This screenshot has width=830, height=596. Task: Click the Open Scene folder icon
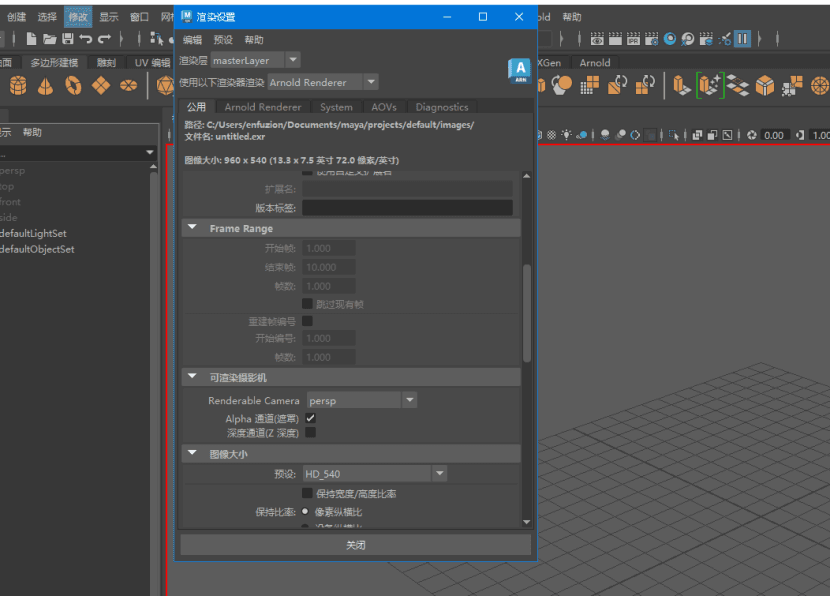tap(49, 39)
